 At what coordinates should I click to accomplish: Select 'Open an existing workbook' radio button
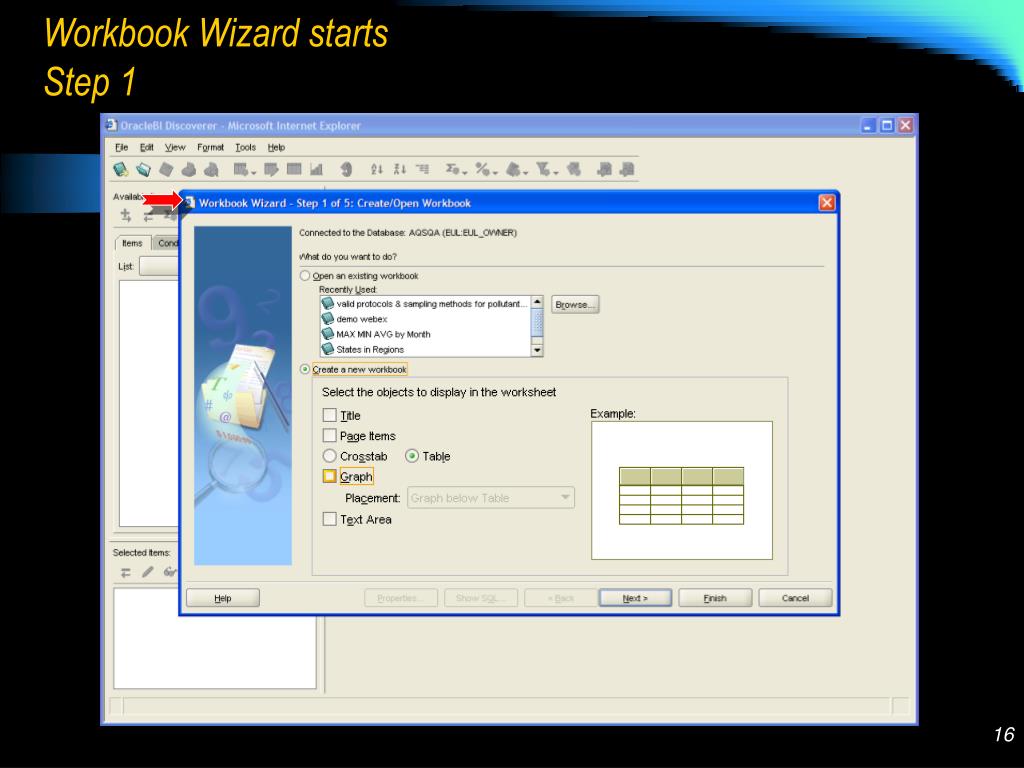[x=304, y=276]
